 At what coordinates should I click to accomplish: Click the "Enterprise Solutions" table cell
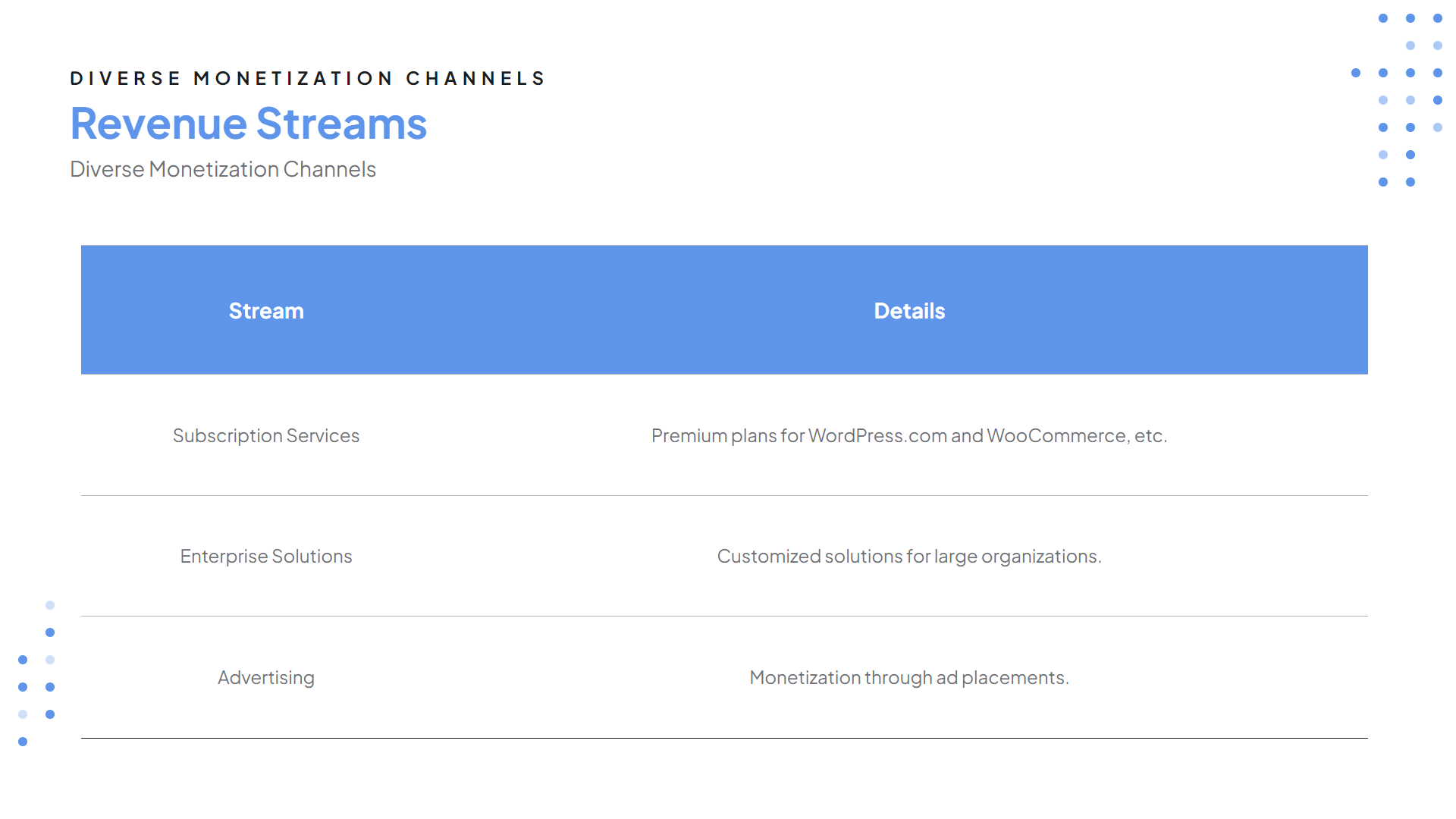(265, 556)
